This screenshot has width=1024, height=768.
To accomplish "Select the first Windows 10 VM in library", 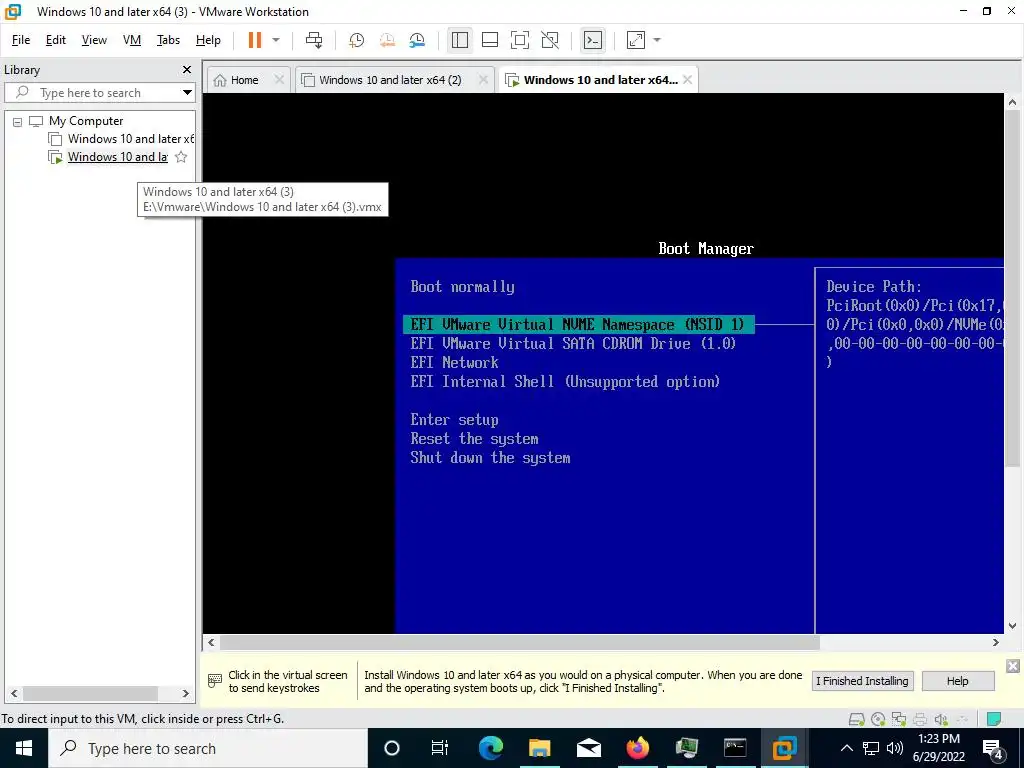I will pos(131,138).
